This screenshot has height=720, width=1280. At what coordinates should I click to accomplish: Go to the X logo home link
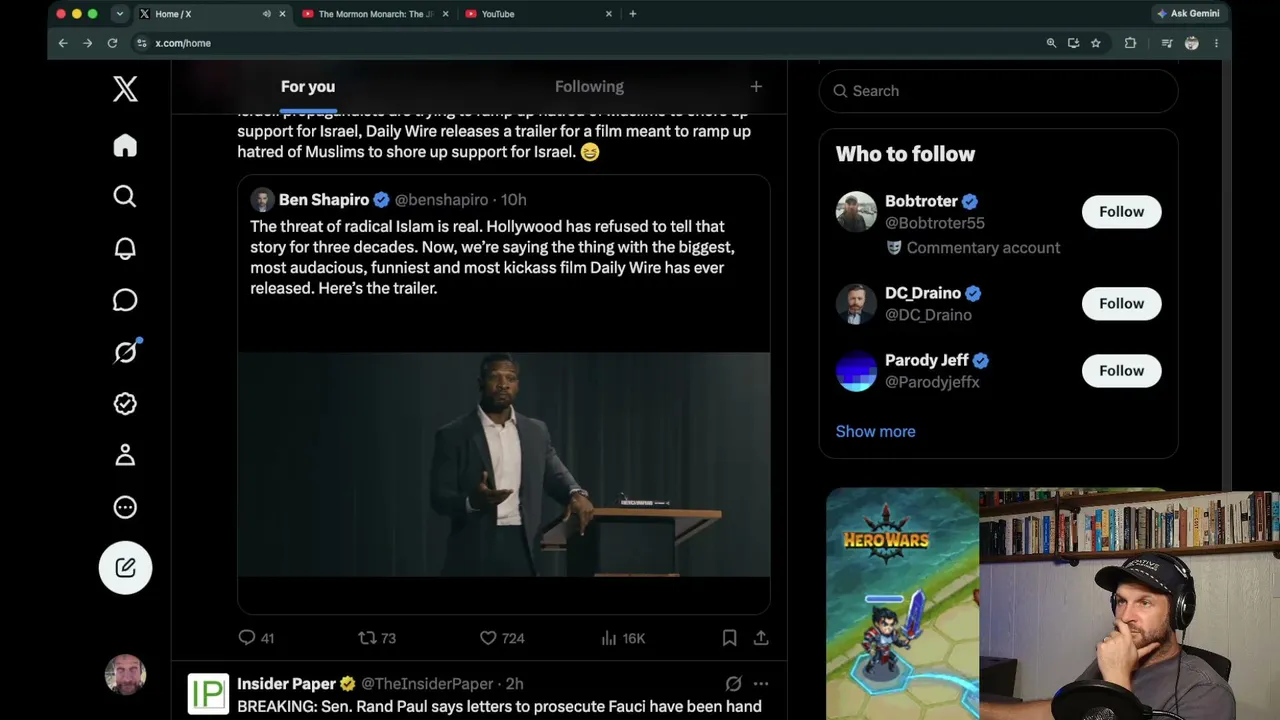(125, 89)
